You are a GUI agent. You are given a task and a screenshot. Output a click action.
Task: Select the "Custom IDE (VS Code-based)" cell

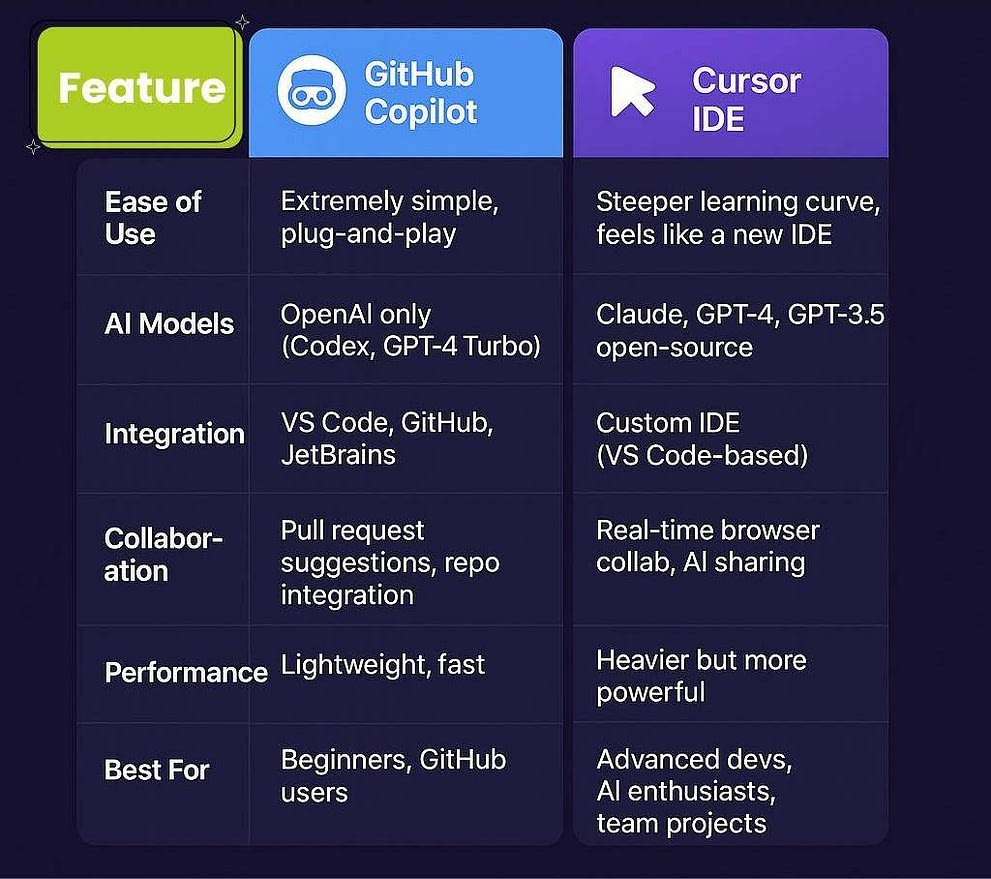pyautogui.click(x=702, y=438)
